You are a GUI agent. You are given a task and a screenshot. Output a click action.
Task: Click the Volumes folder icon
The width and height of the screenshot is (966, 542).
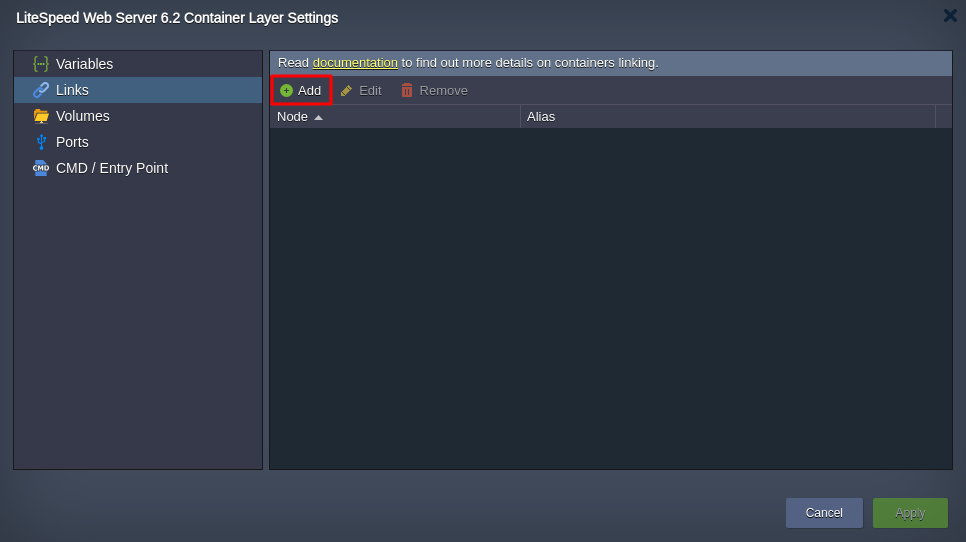41,116
